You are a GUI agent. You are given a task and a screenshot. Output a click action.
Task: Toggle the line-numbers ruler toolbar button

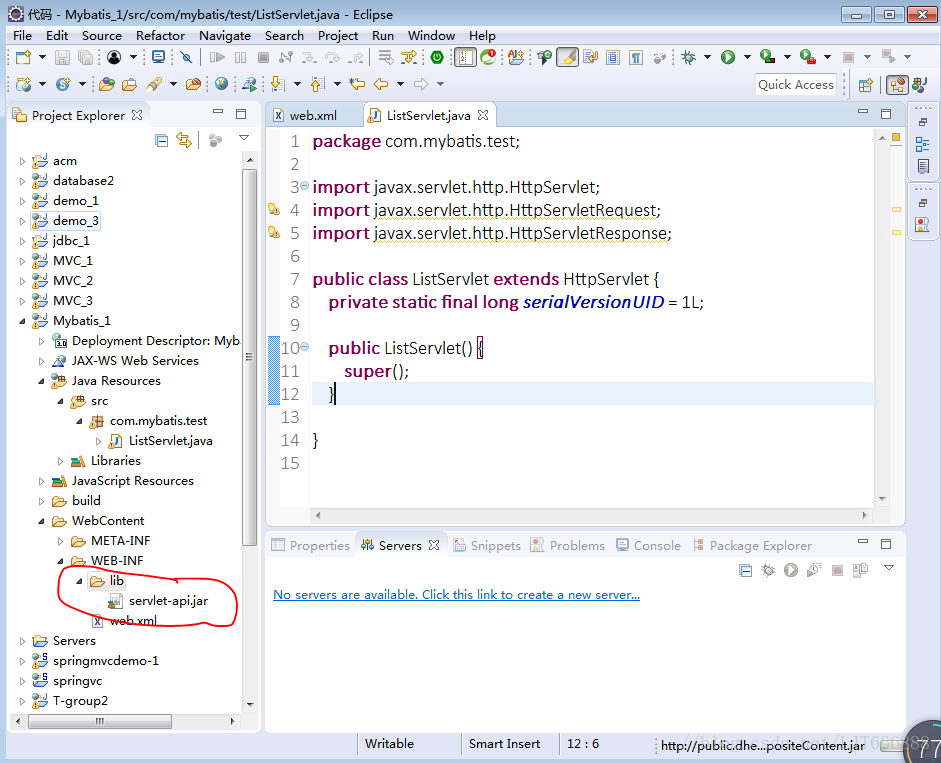[x=465, y=58]
